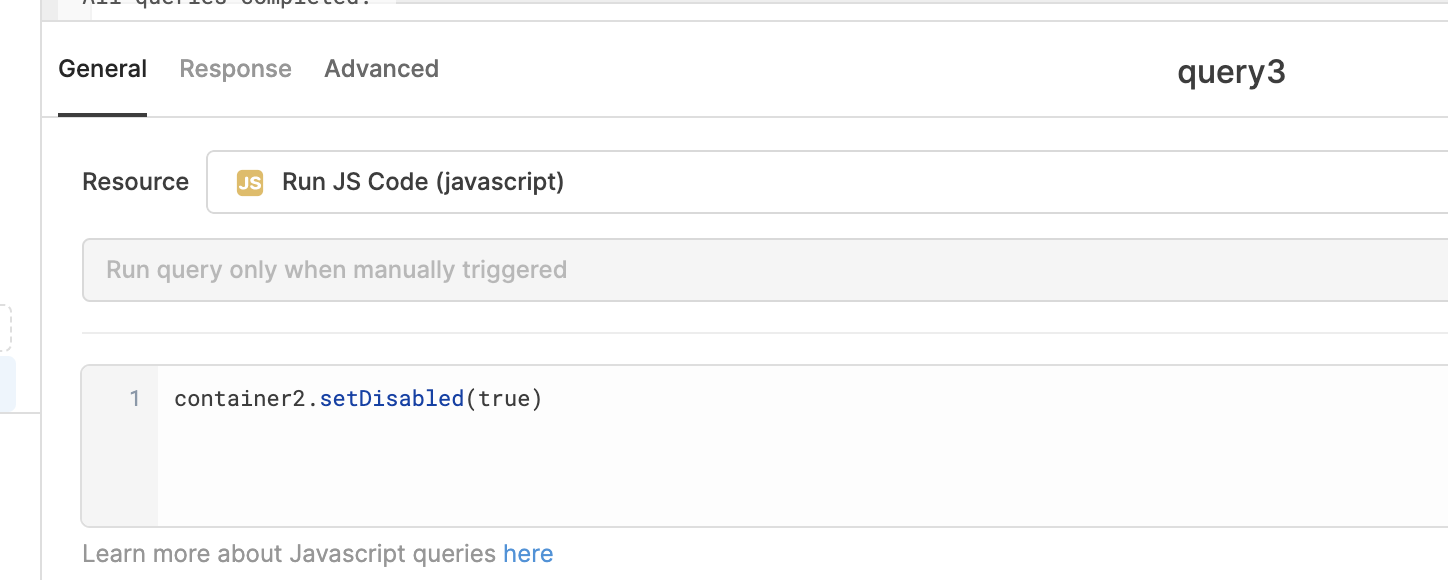The image size is (1448, 580).
Task: Click the closing parenthesis at the end of the code
Action: 536,399
